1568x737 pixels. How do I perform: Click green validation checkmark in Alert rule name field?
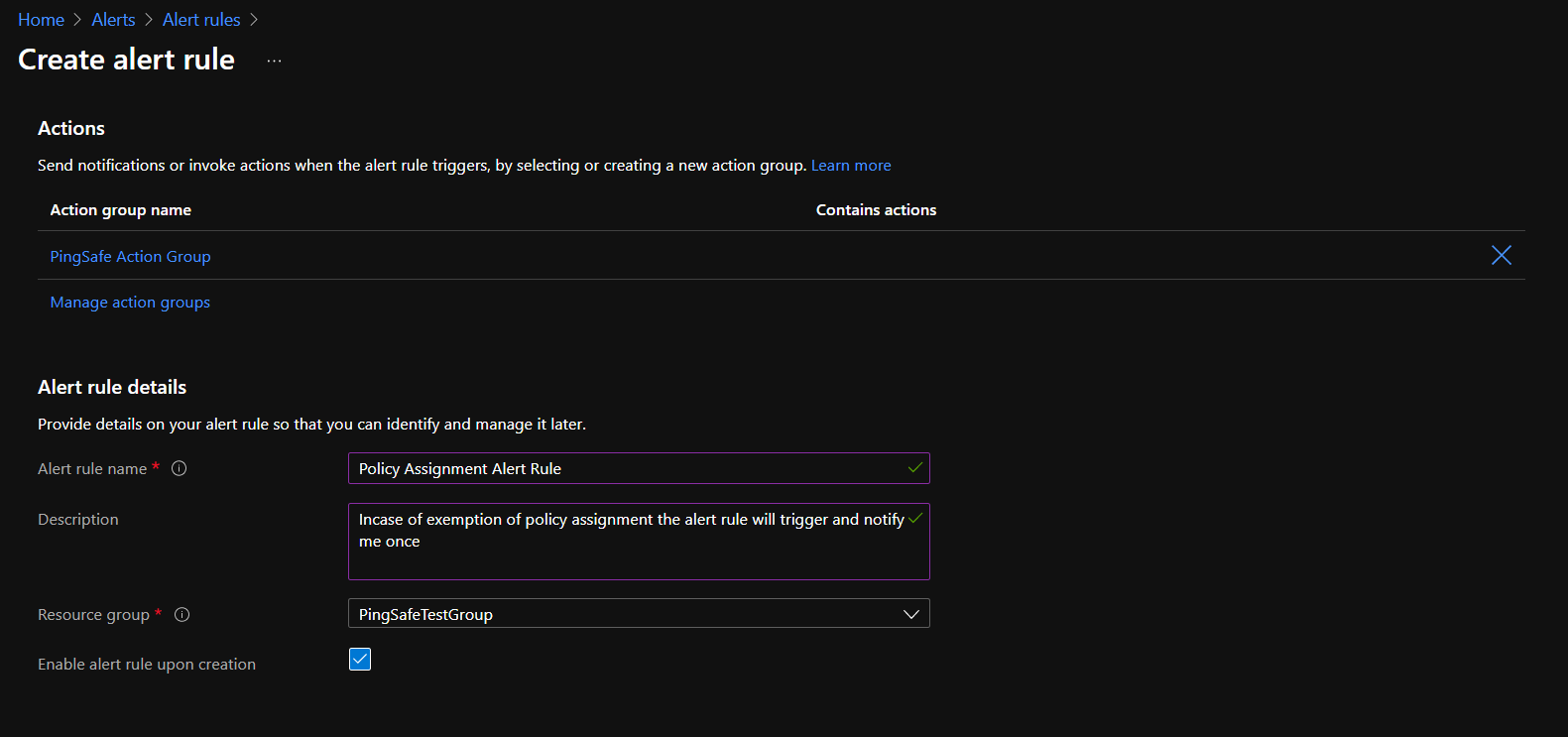point(914,468)
